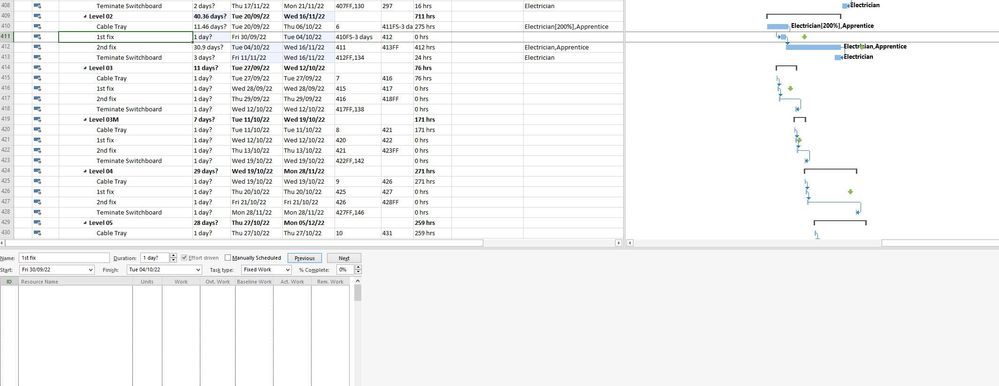Collapse the Level 03 summary task
999x386 pixels.
click(x=85, y=68)
